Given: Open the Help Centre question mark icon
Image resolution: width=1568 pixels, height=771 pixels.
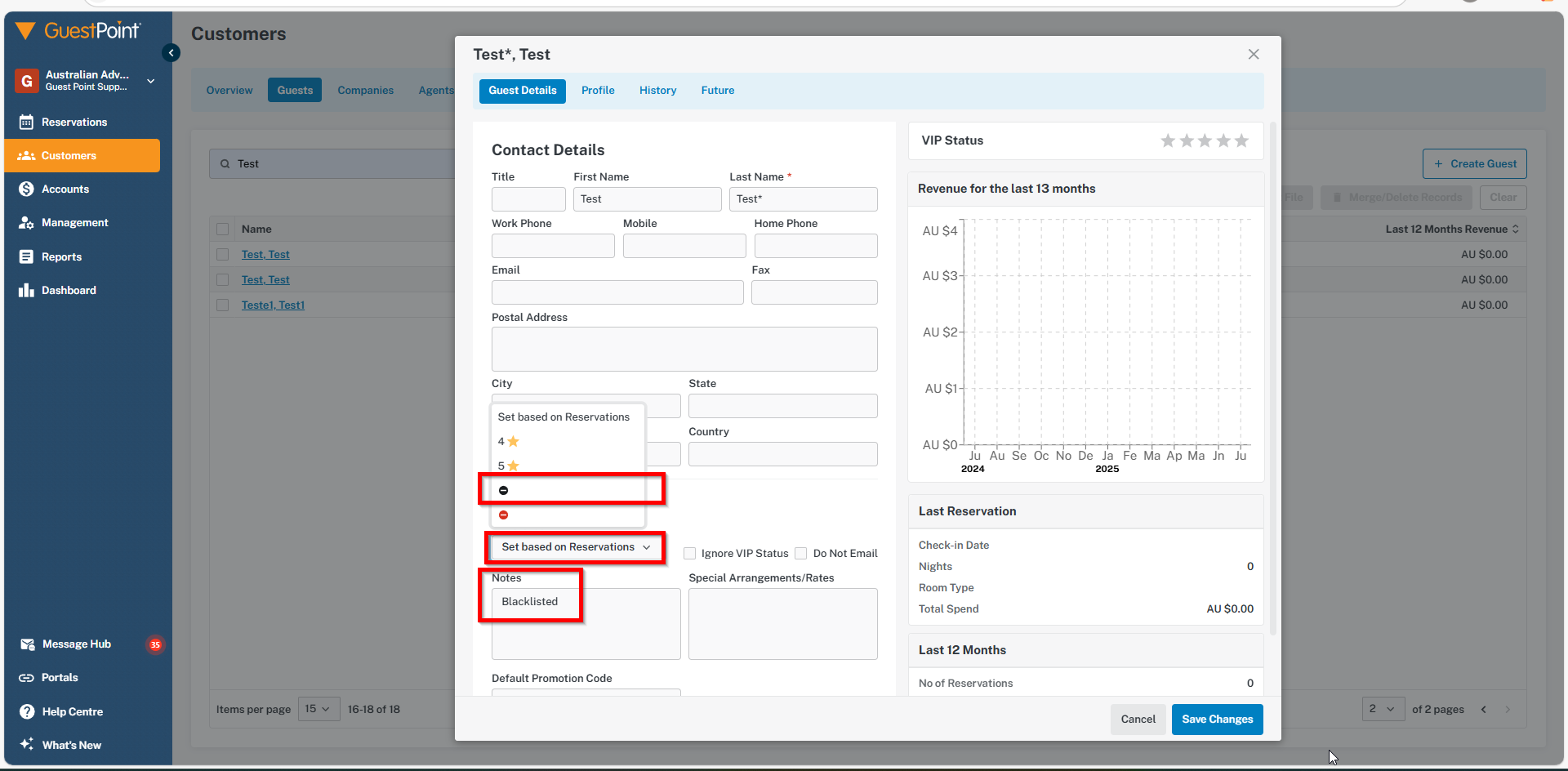Looking at the screenshot, I should pyautogui.click(x=27, y=711).
